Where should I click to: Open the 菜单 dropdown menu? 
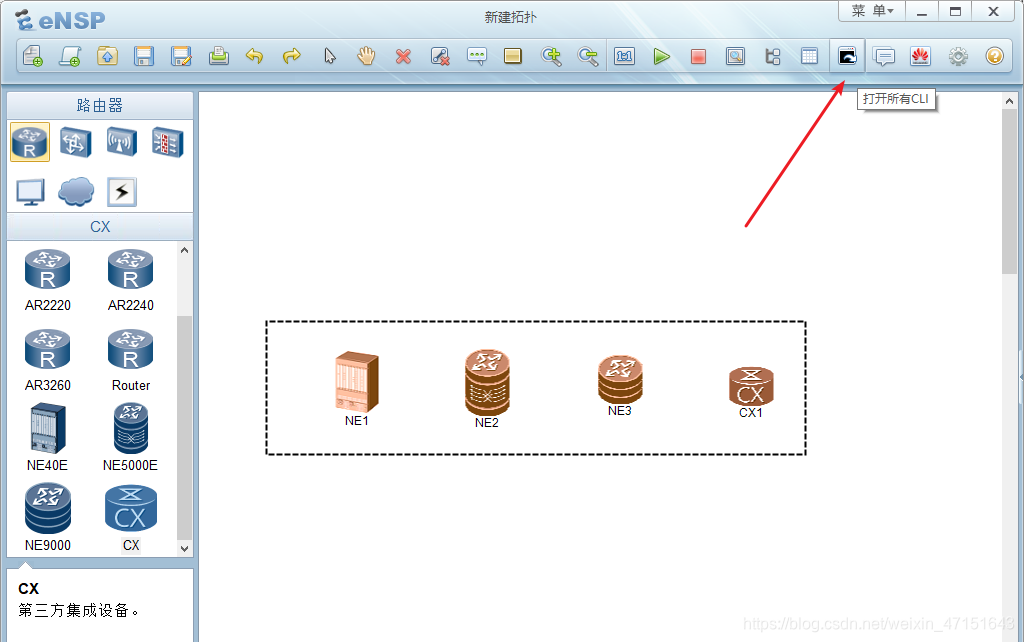[872, 11]
